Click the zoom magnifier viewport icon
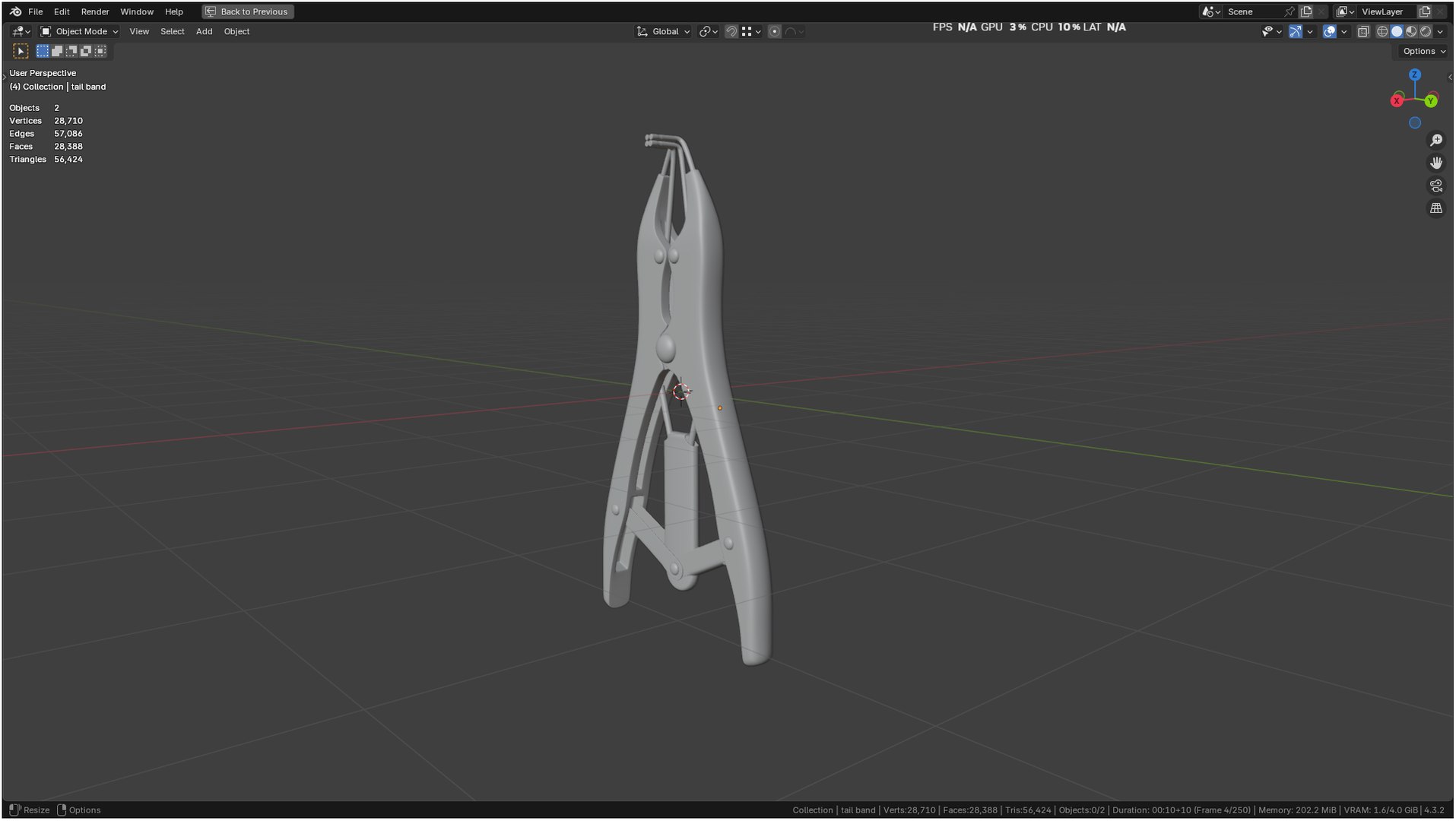Viewport: 1456px width, 821px height. point(1435,141)
